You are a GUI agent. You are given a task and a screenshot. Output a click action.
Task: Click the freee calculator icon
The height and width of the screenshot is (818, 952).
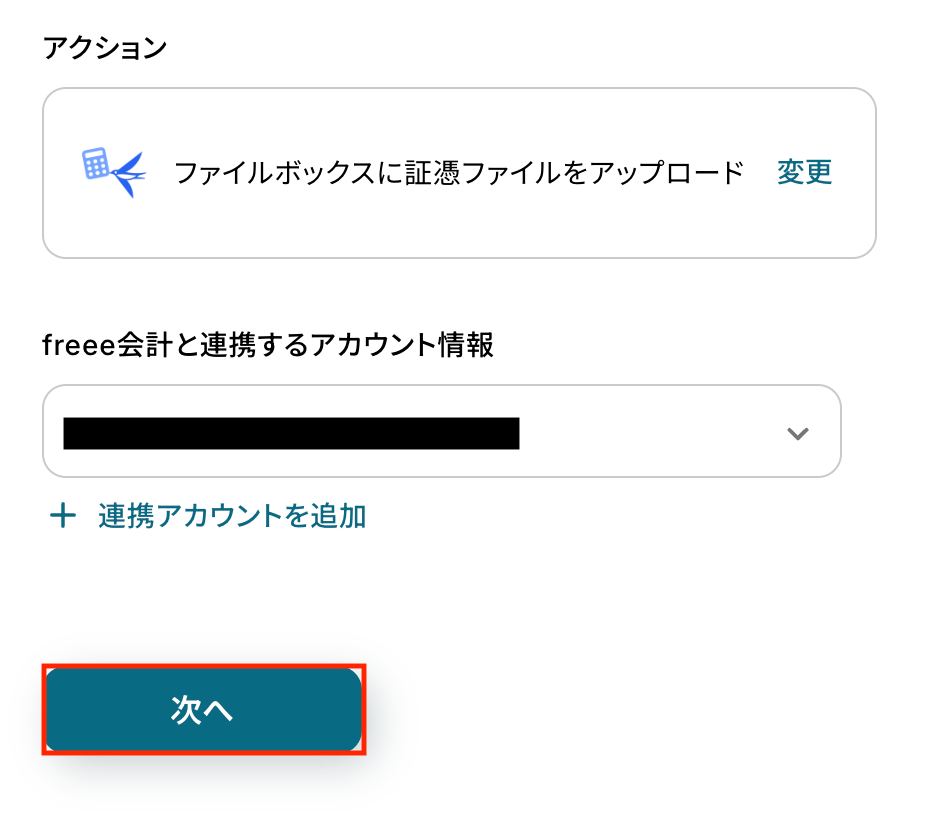tap(96, 163)
